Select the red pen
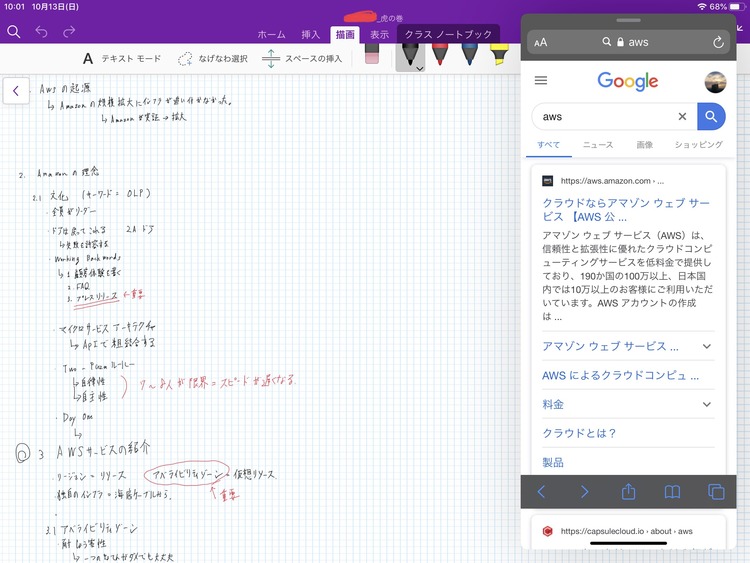Screen dimensions: 750x563 tap(440, 54)
